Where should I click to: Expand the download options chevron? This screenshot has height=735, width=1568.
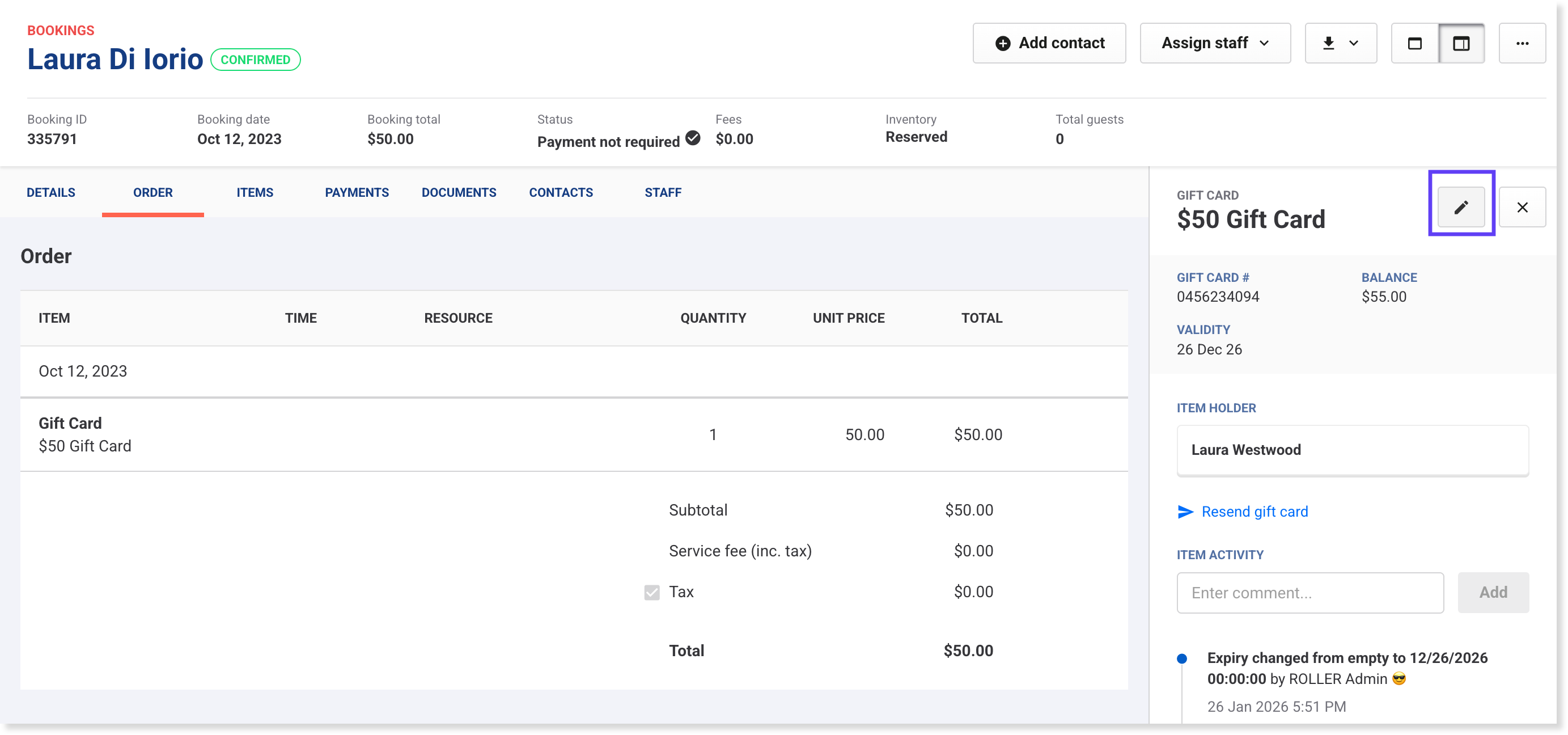1354,43
